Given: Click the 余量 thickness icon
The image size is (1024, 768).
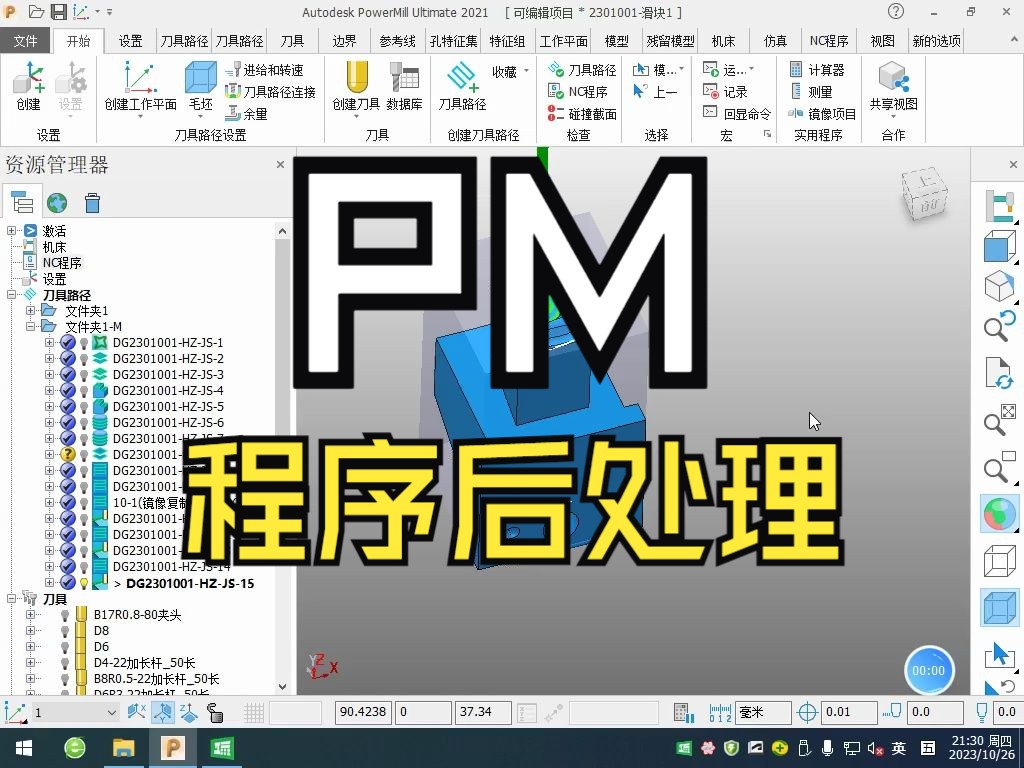Looking at the screenshot, I should click(x=246, y=114).
